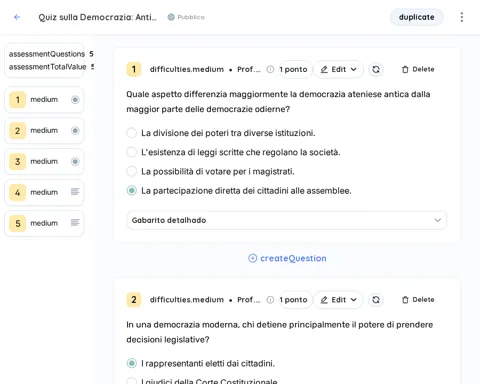Click text-type lines icon on sidebar item 4
Image resolution: width=480 pixels, height=384 pixels.
tap(75, 192)
